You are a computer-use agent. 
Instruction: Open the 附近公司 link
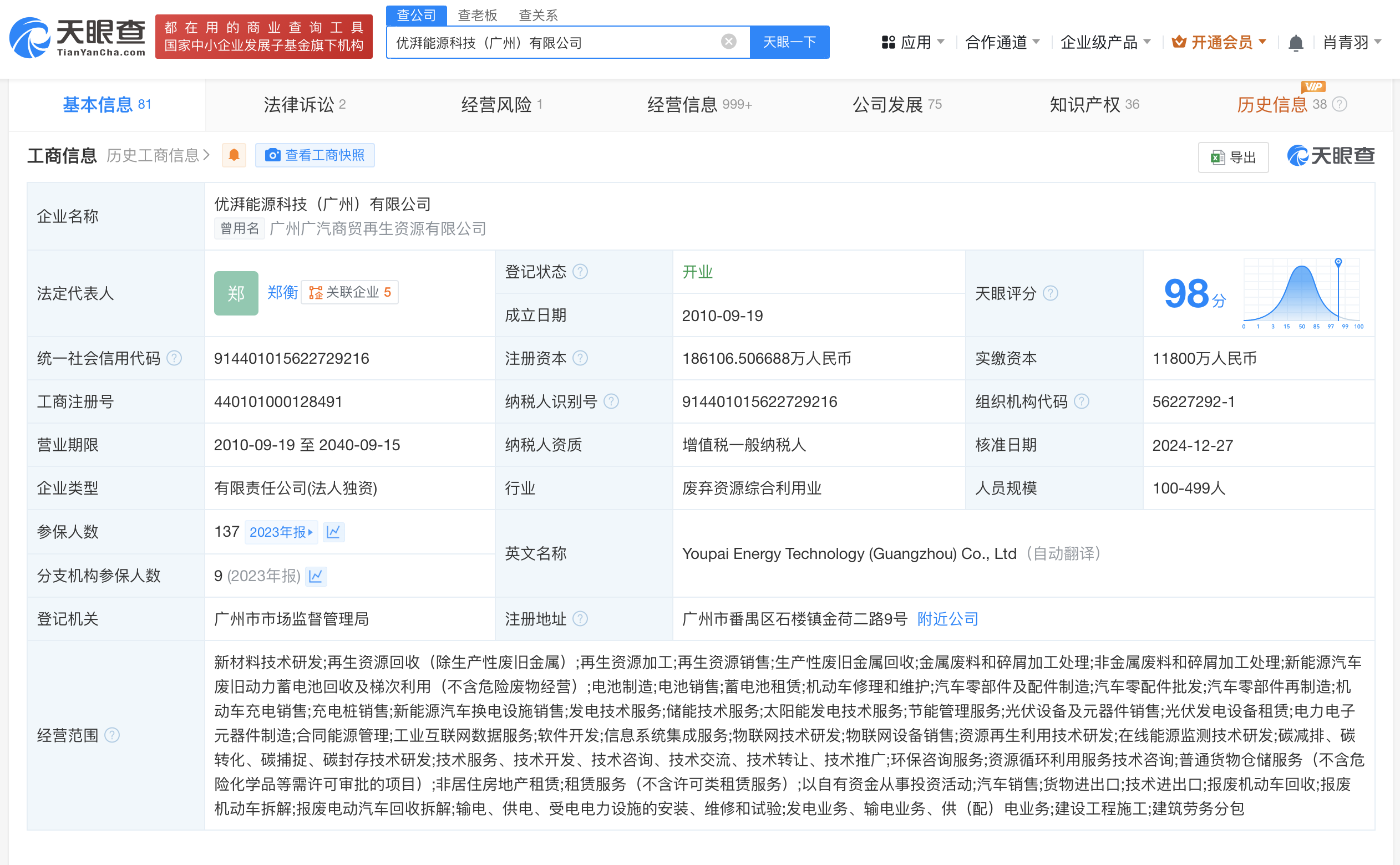coord(947,618)
